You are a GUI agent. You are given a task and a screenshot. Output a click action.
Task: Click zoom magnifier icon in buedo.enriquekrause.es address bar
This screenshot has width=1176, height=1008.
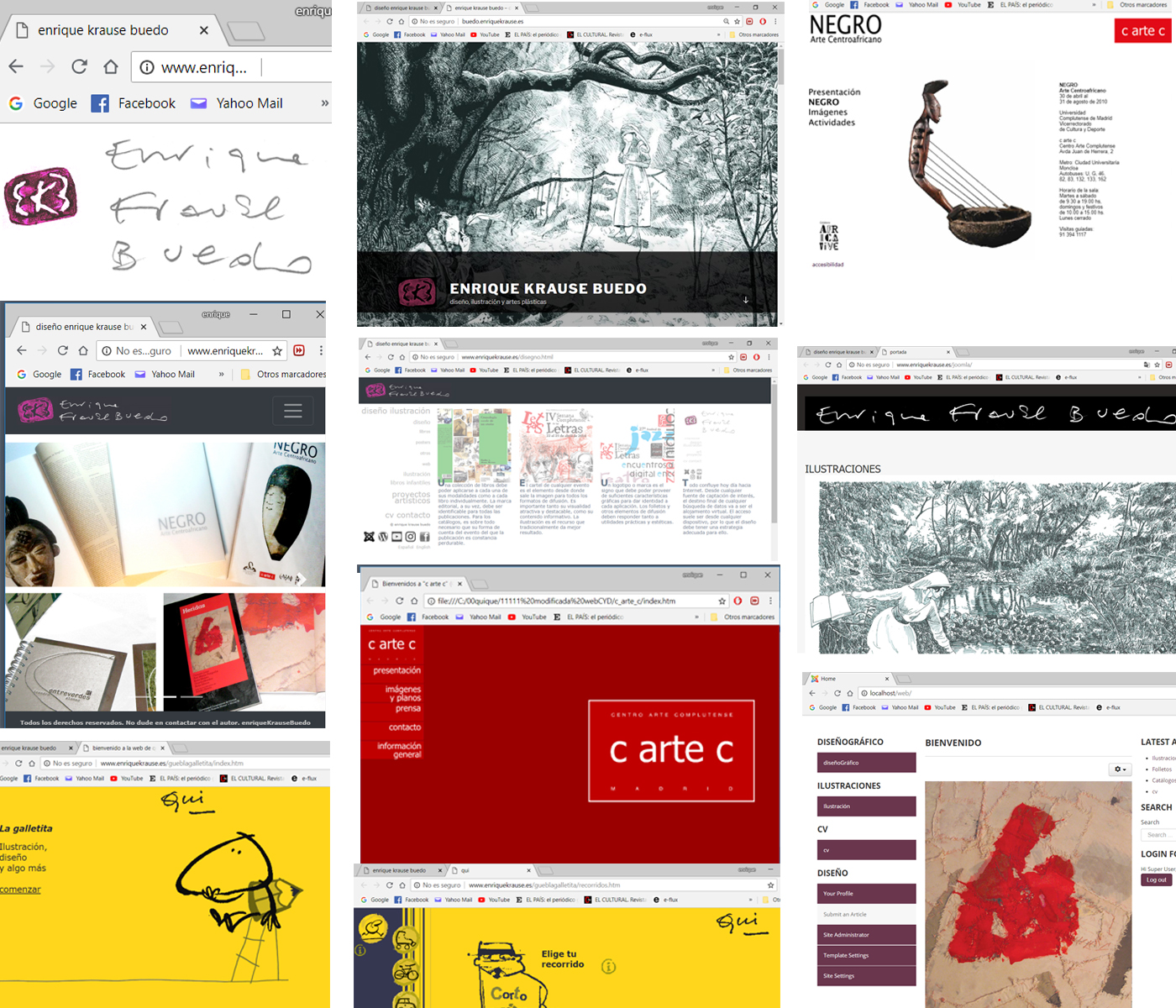coord(726,22)
